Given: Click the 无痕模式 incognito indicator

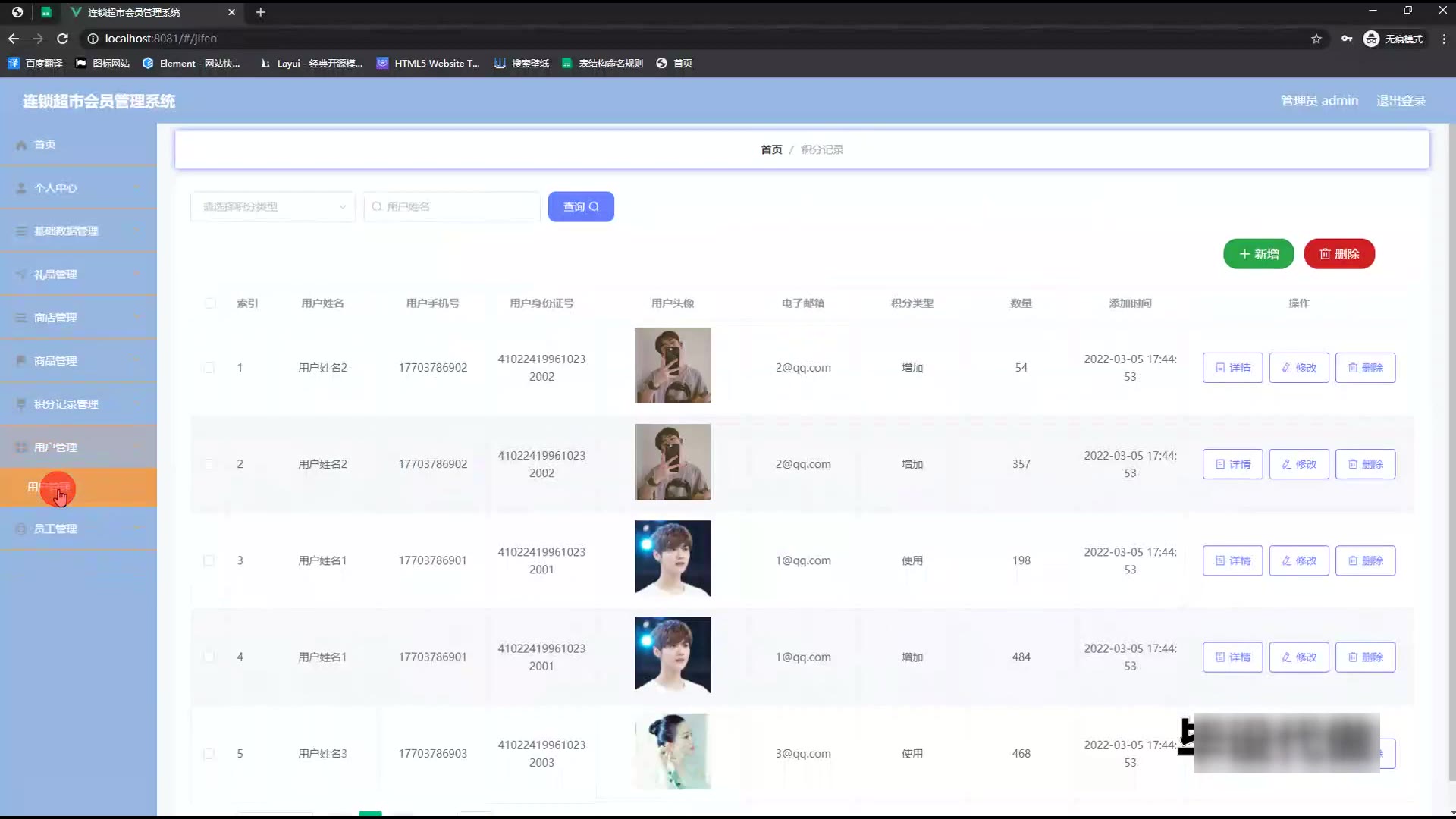Looking at the screenshot, I should [1393, 39].
